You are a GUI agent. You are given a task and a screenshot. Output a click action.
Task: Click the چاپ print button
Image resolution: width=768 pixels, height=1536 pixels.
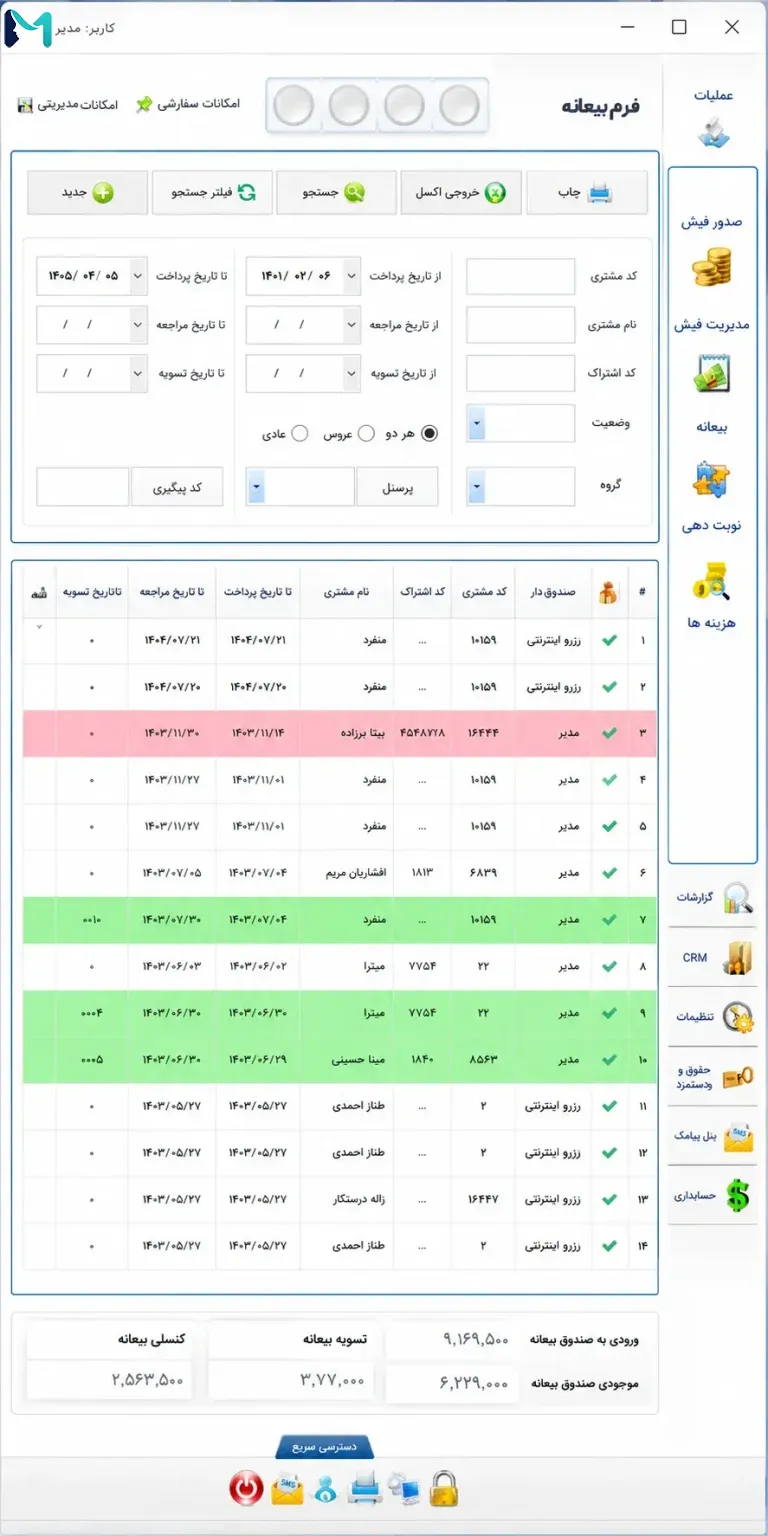[587, 193]
